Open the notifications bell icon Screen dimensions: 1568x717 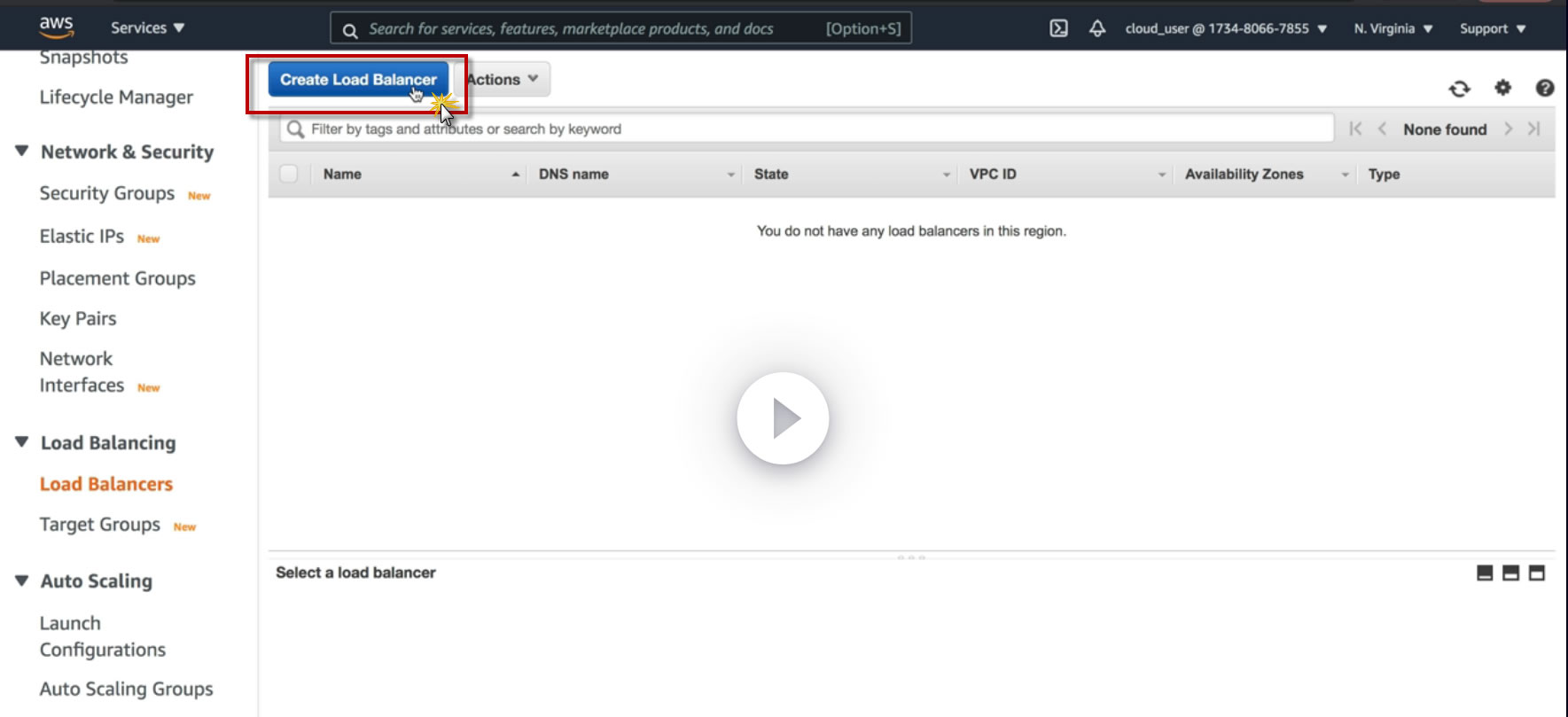(1097, 28)
